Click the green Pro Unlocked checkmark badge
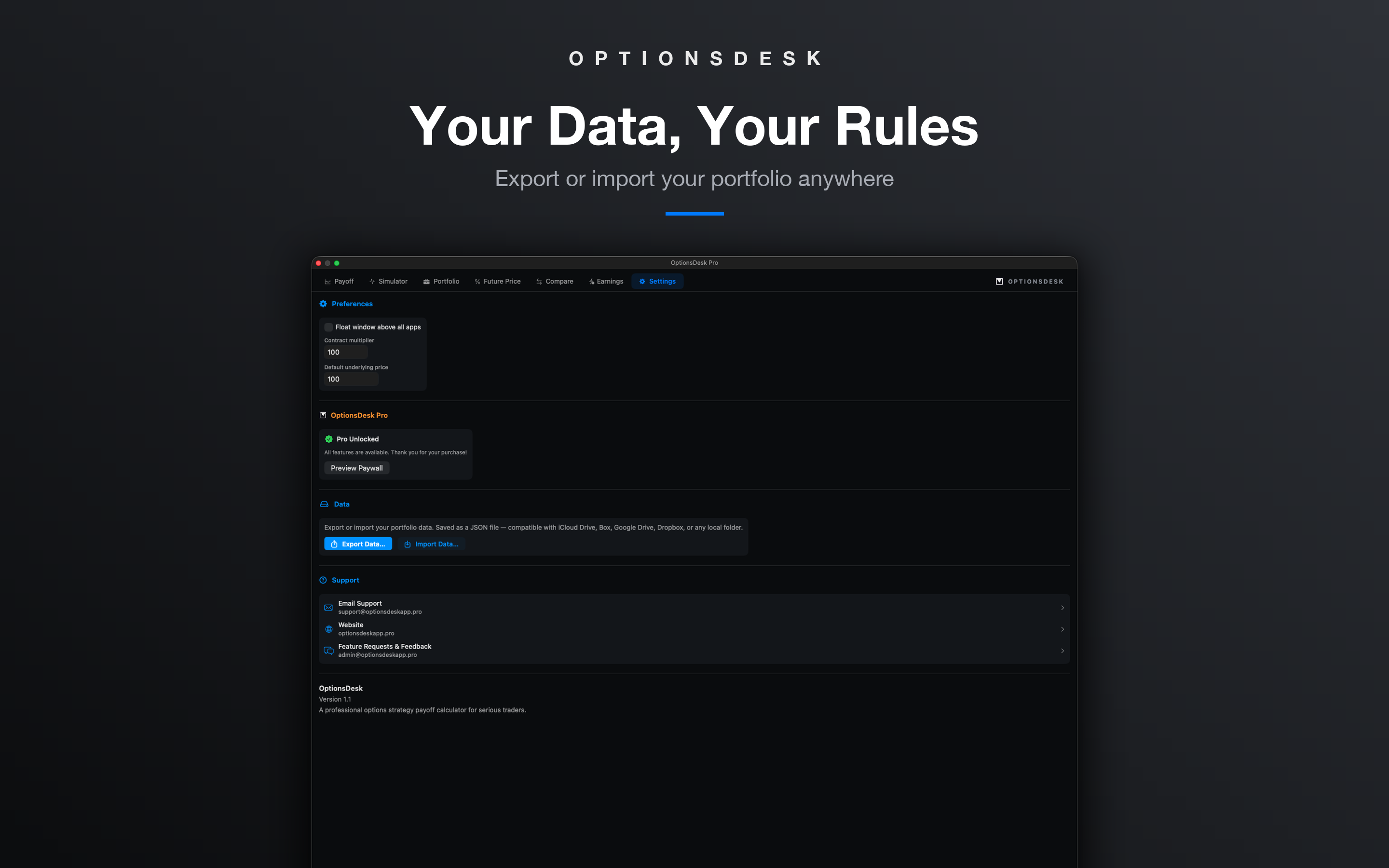 [x=329, y=439]
